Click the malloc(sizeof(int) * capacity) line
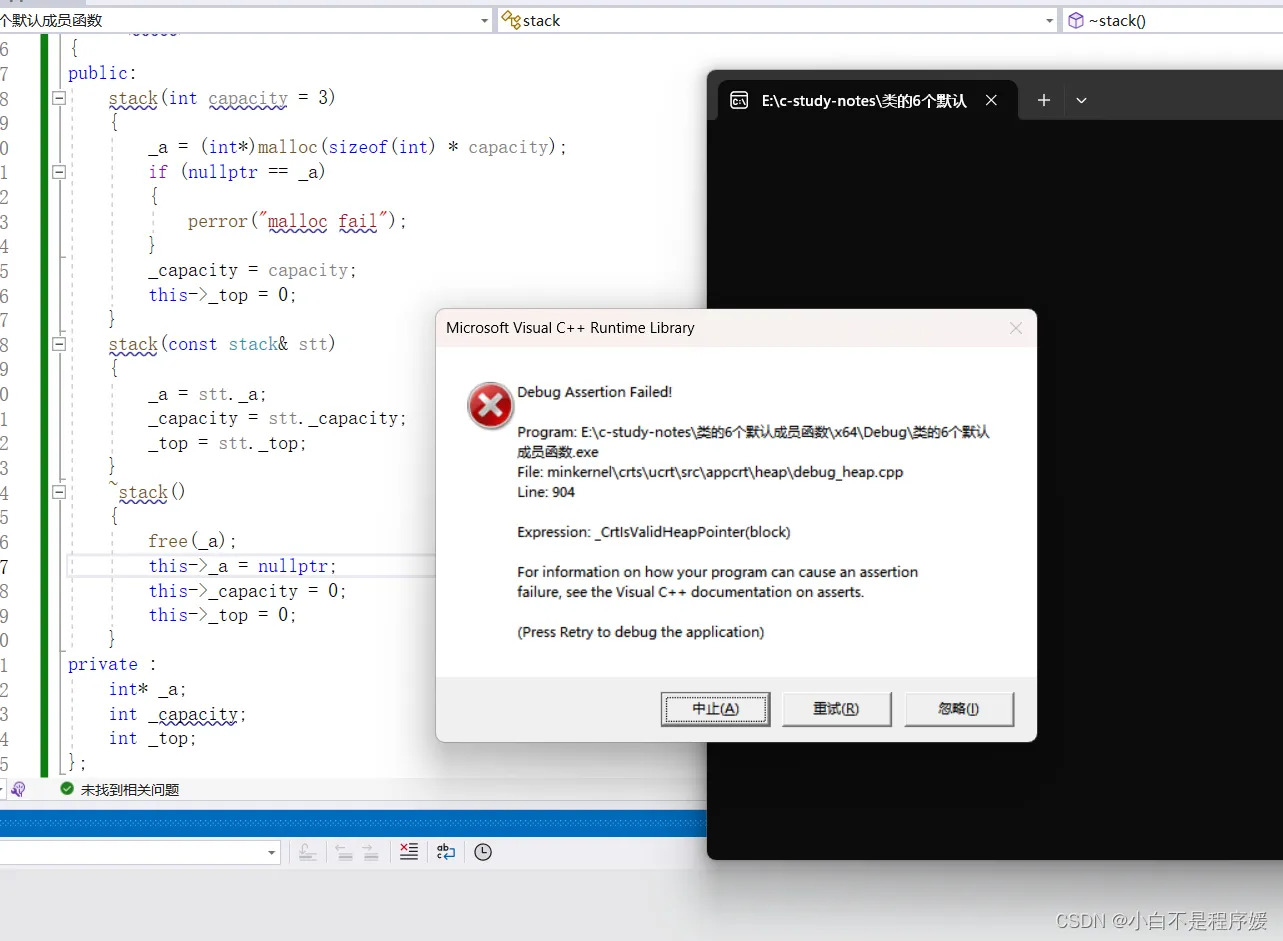1283x941 pixels. pos(357,147)
